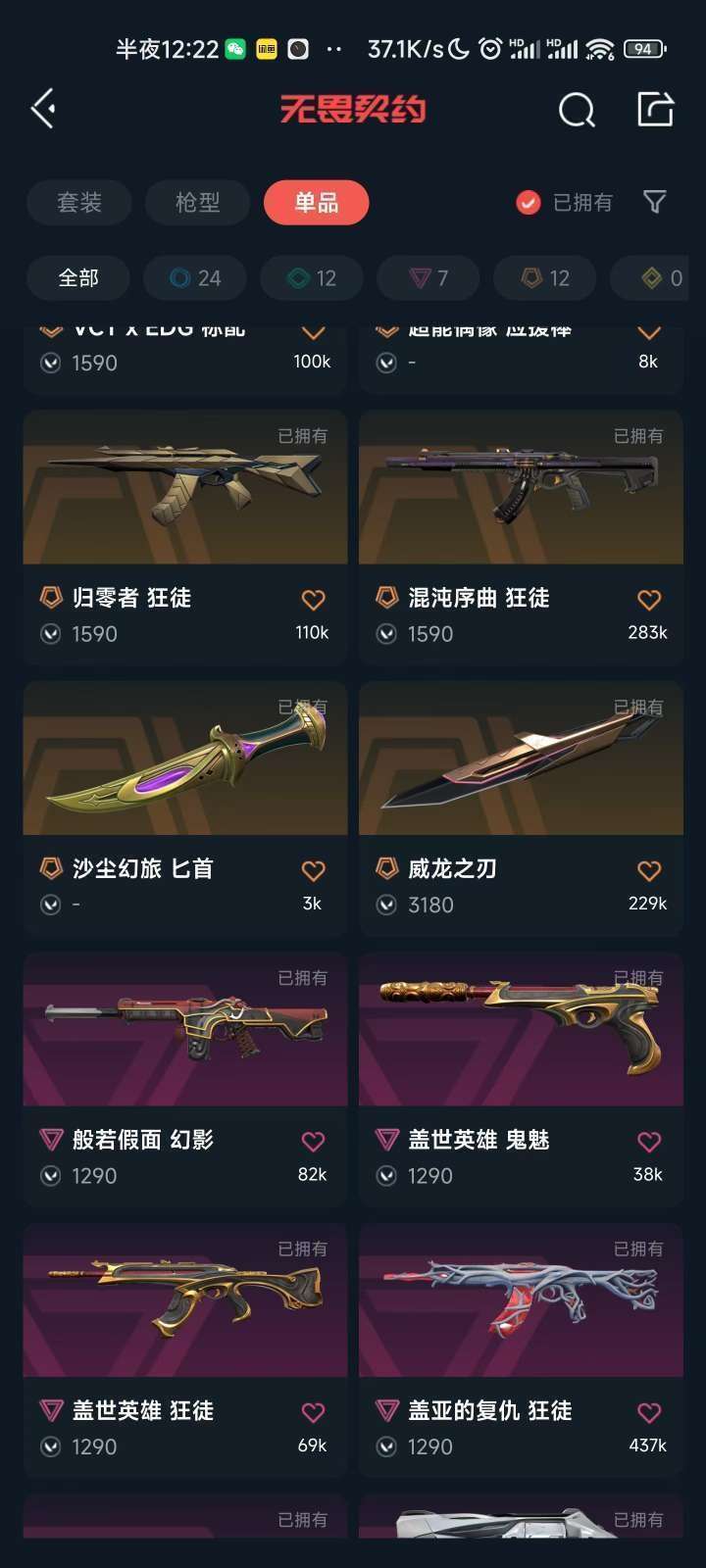This screenshot has width=706, height=1568.
Task: Select the pink tier chip showing 7
Action: 429,278
